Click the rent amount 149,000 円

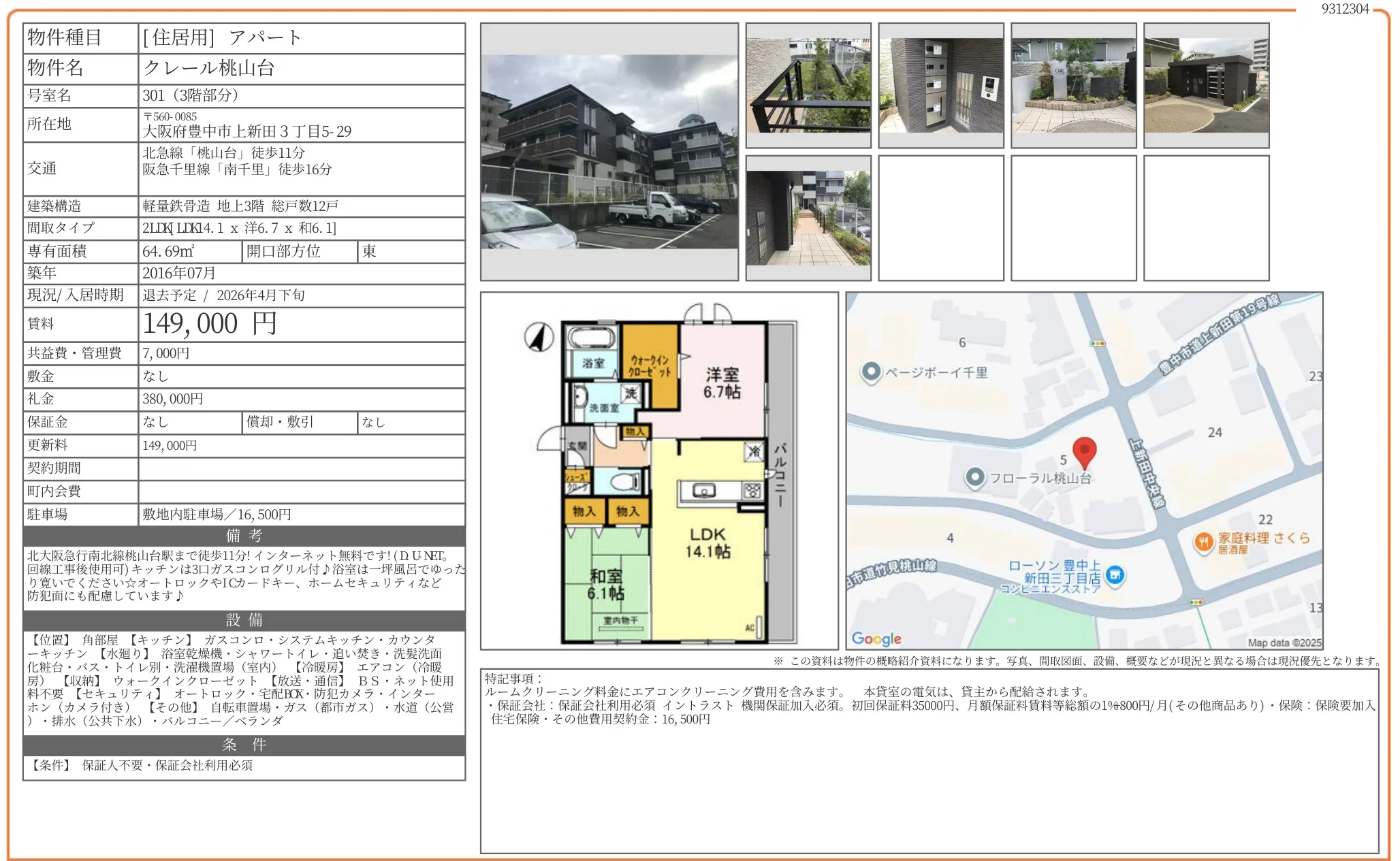[210, 323]
